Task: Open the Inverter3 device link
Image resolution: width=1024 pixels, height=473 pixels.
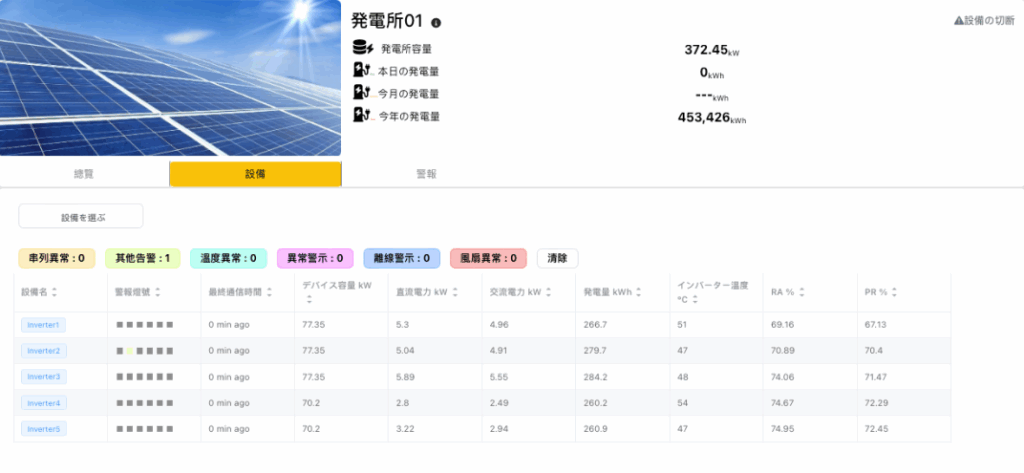Action: pos(44,377)
